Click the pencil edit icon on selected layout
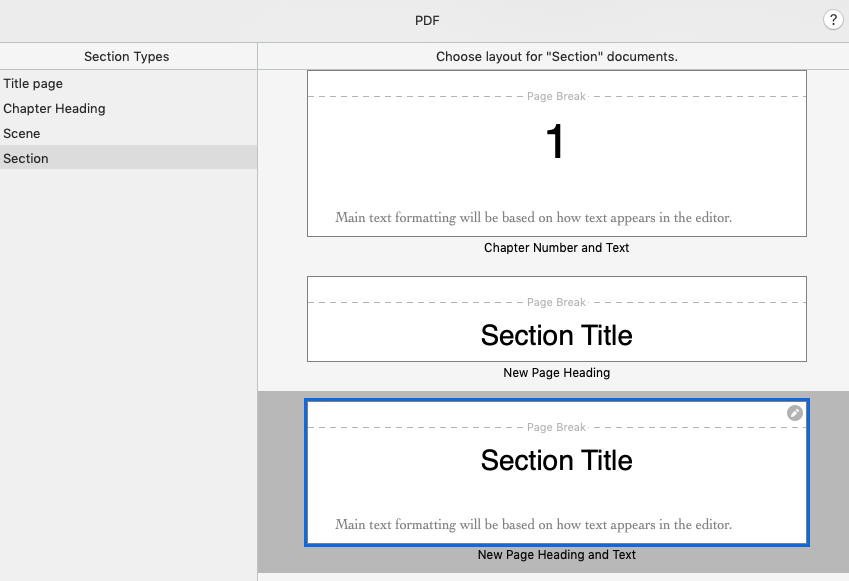Image resolution: width=849 pixels, height=581 pixels. tap(794, 413)
